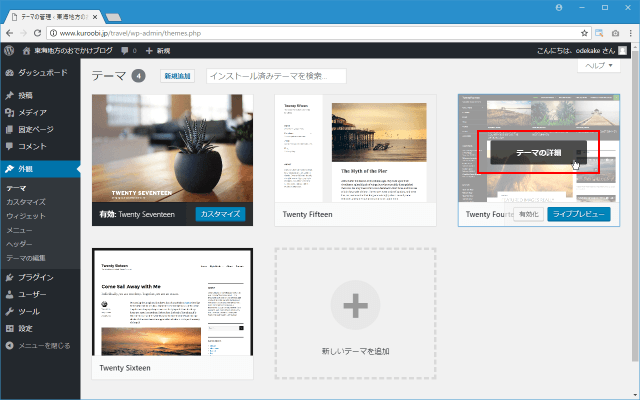
Task: Go back with the browser back arrow
Action: pyautogui.click(x=10, y=32)
